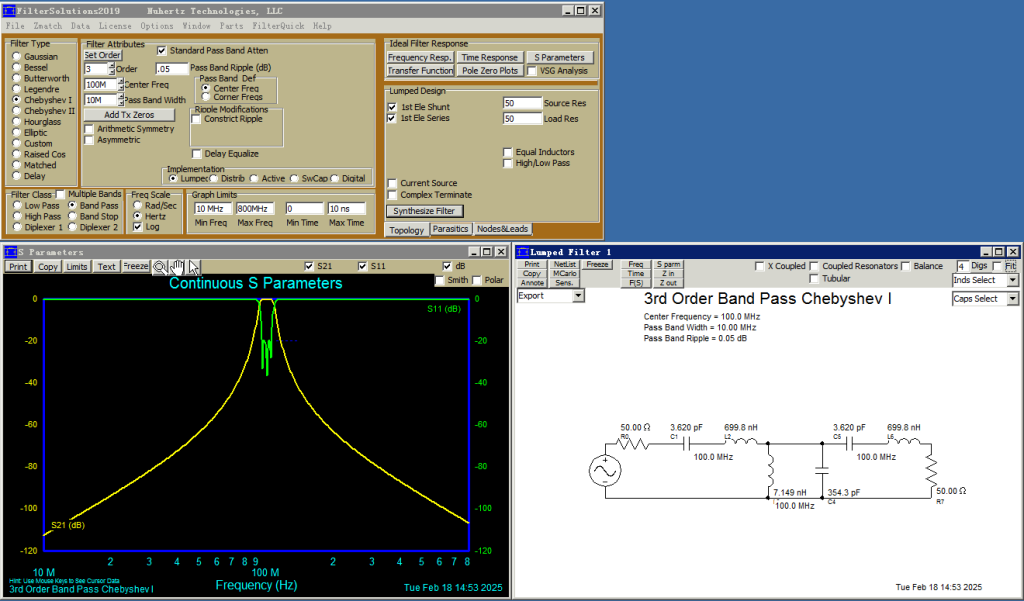This screenshot has width=1024, height=601.
Task: Check the Constrict Ripple option
Action: click(x=196, y=119)
